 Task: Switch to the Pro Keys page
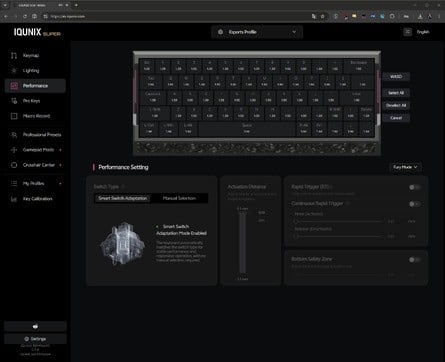tap(35, 101)
